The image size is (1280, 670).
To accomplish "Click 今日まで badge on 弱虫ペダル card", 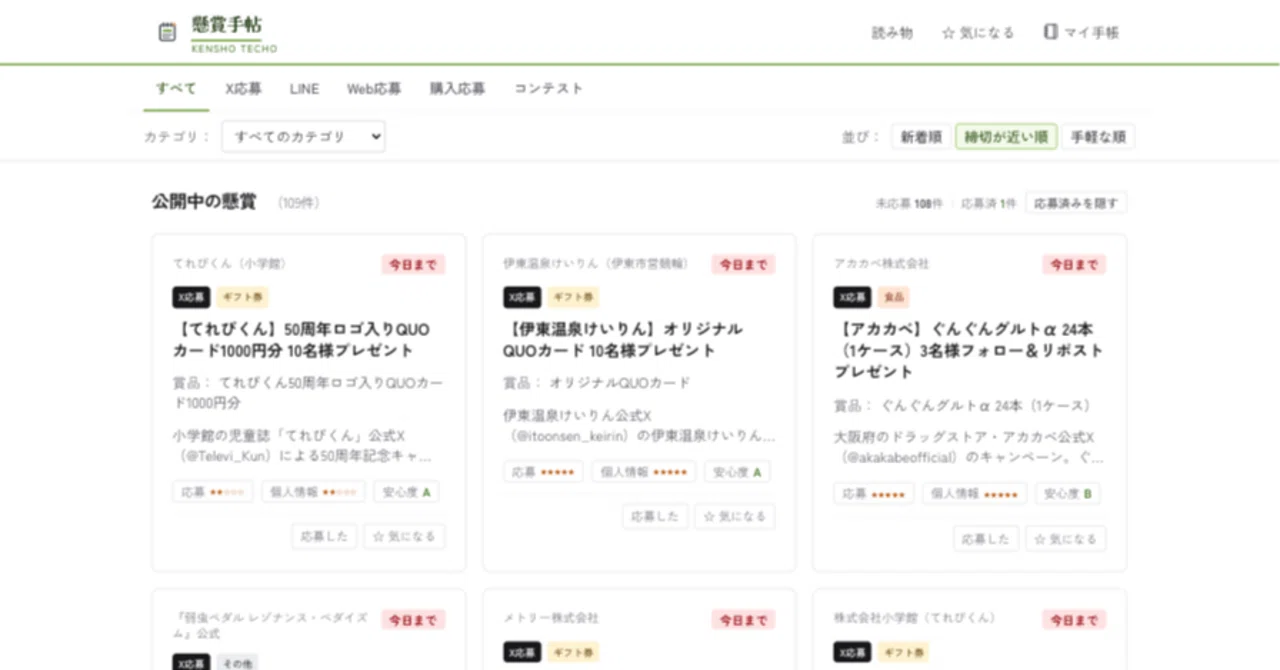I will (x=413, y=620).
